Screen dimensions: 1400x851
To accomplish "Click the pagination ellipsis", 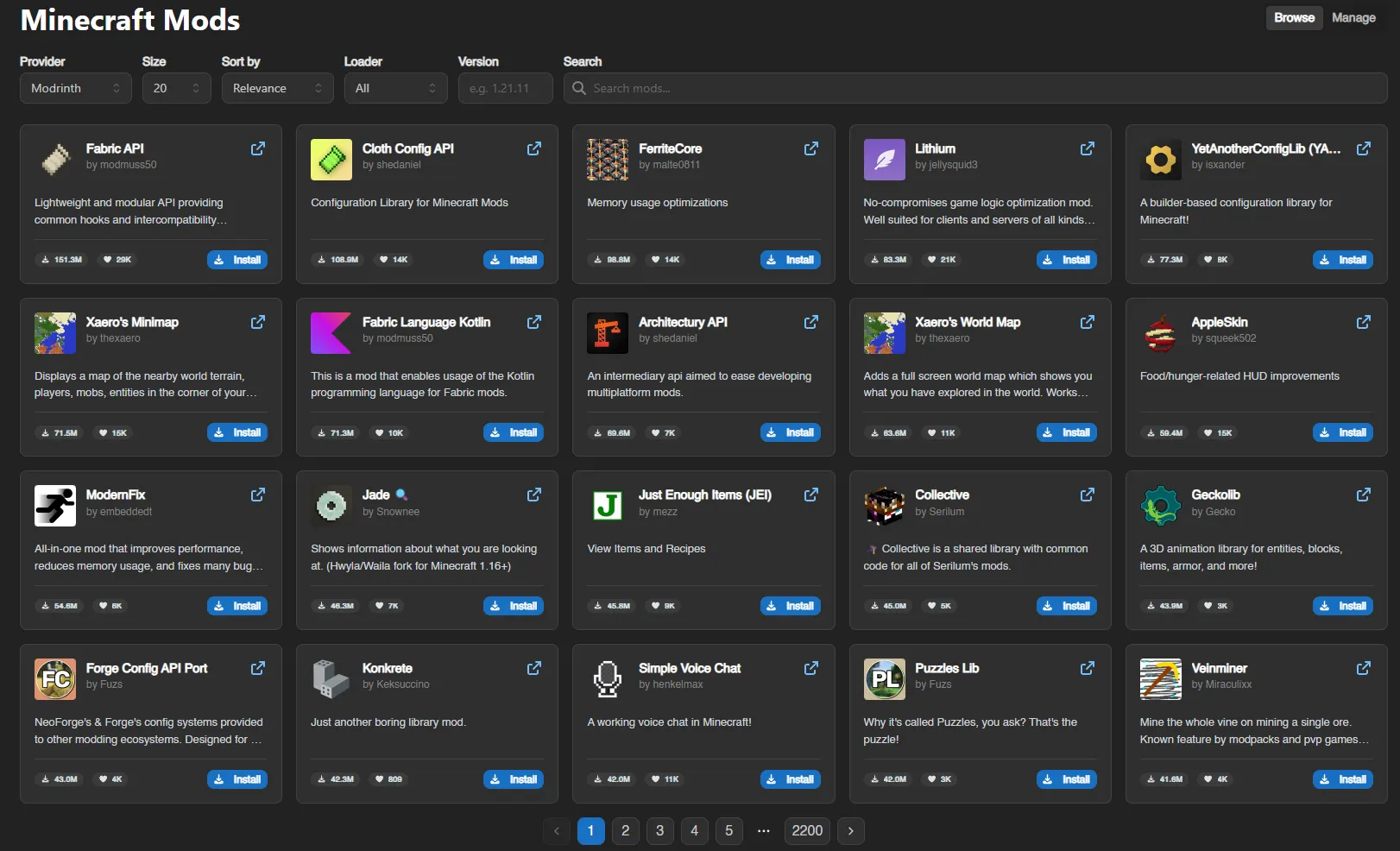I will 764,830.
